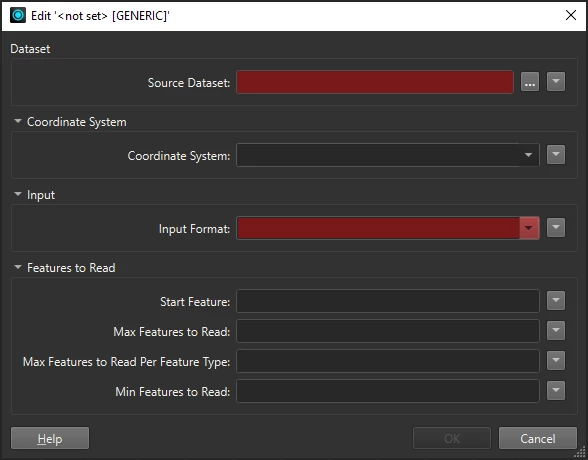
Task: Focus the Max Features to Read field
Action: (x=388, y=331)
